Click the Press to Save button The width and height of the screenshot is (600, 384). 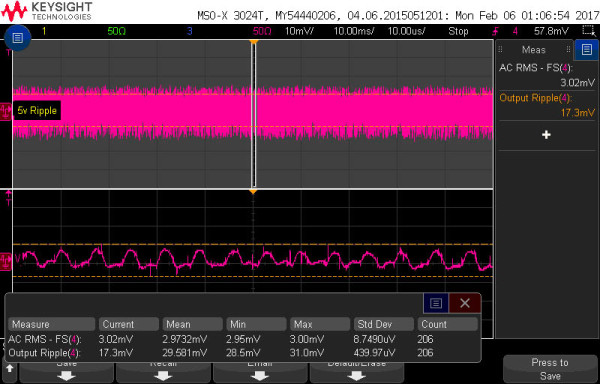tap(550, 369)
